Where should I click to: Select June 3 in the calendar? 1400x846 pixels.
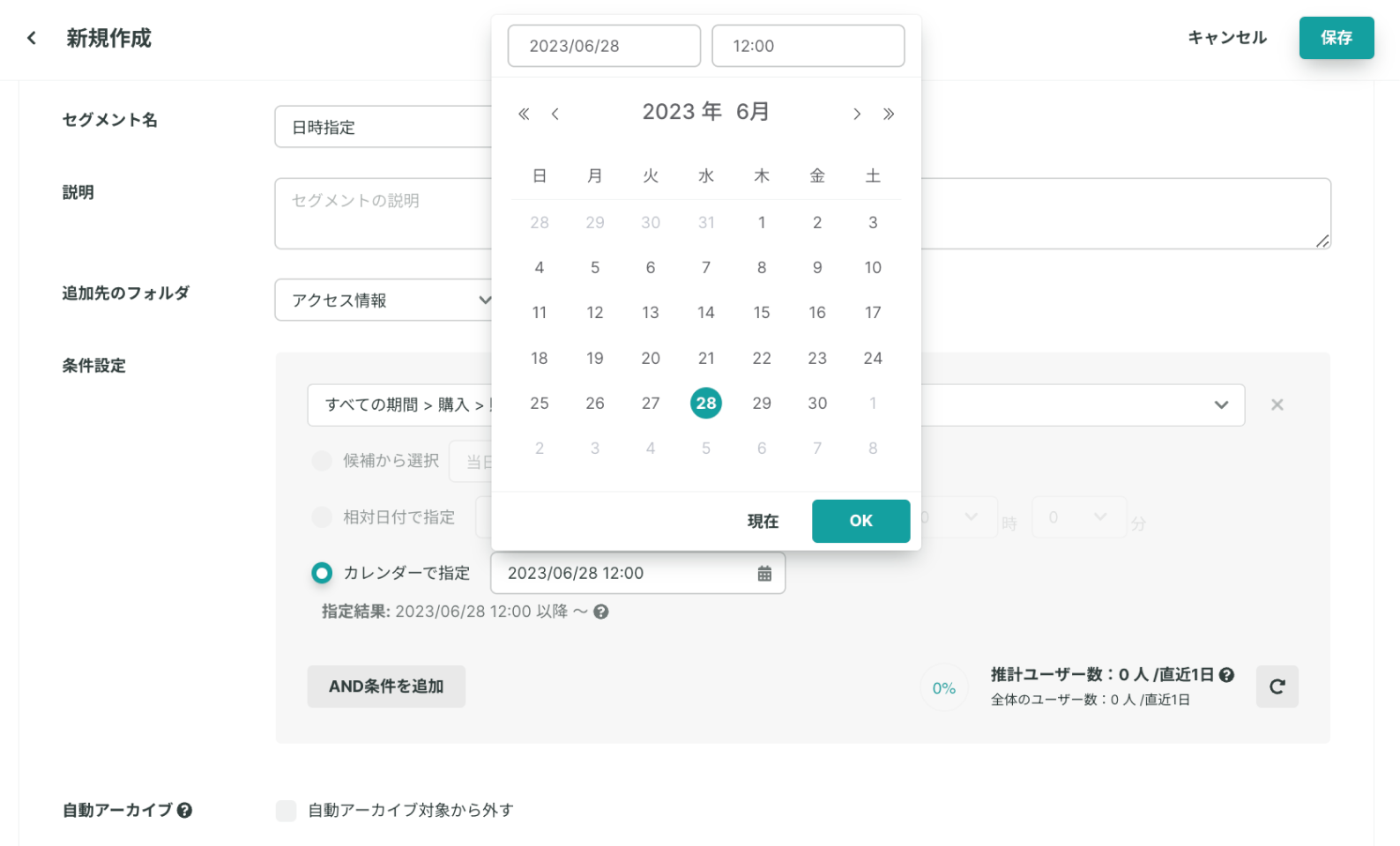[873, 223]
